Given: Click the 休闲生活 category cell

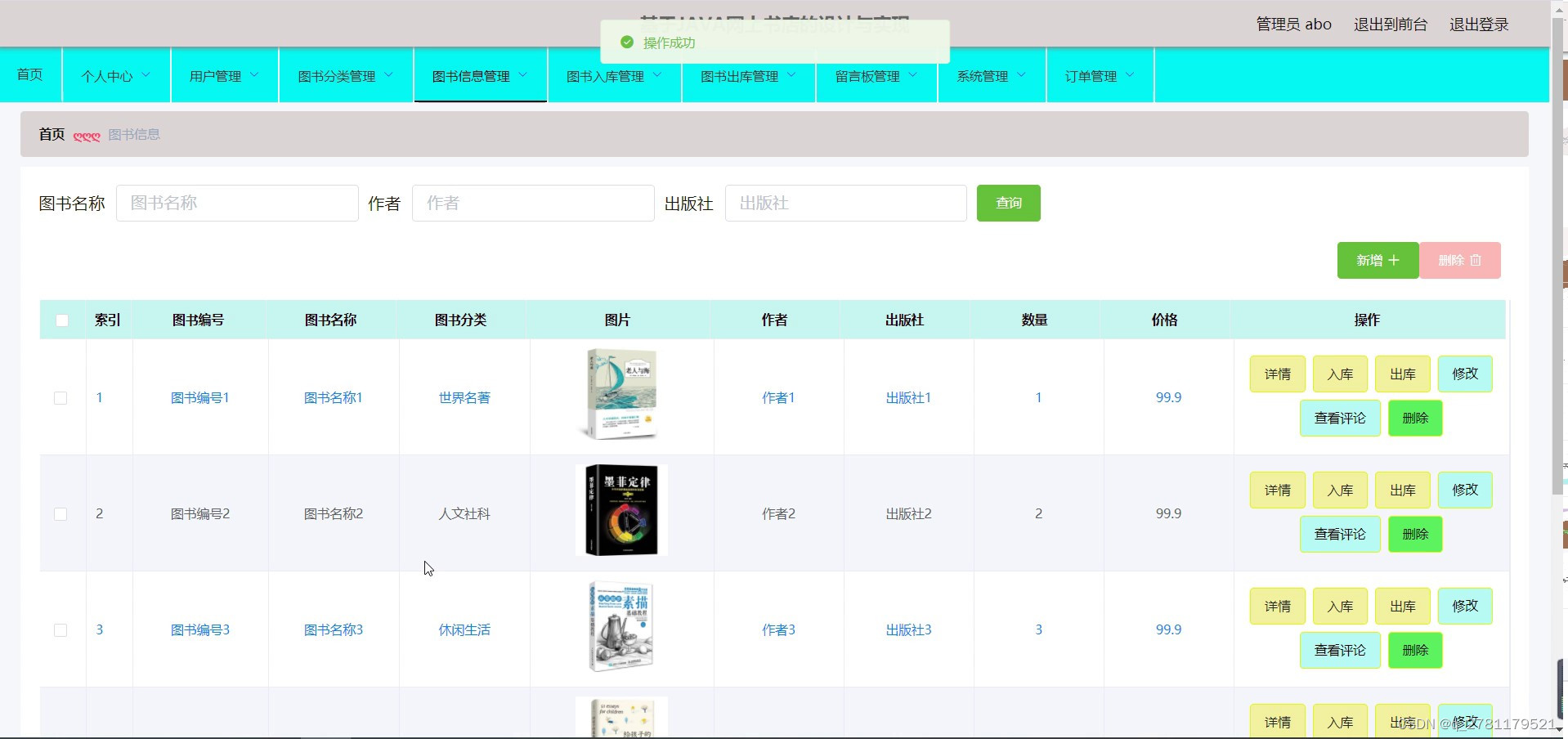Looking at the screenshot, I should pos(464,630).
